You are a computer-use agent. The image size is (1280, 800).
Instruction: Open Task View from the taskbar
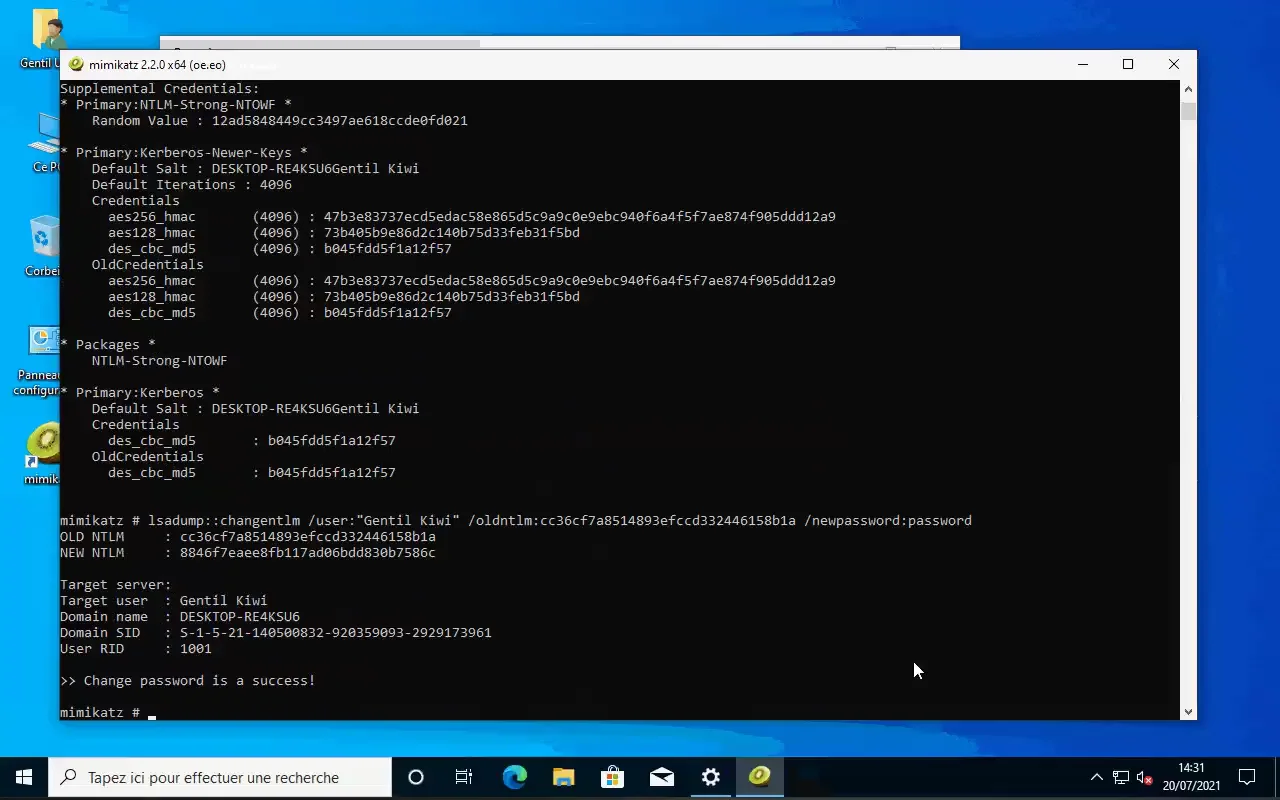point(464,777)
